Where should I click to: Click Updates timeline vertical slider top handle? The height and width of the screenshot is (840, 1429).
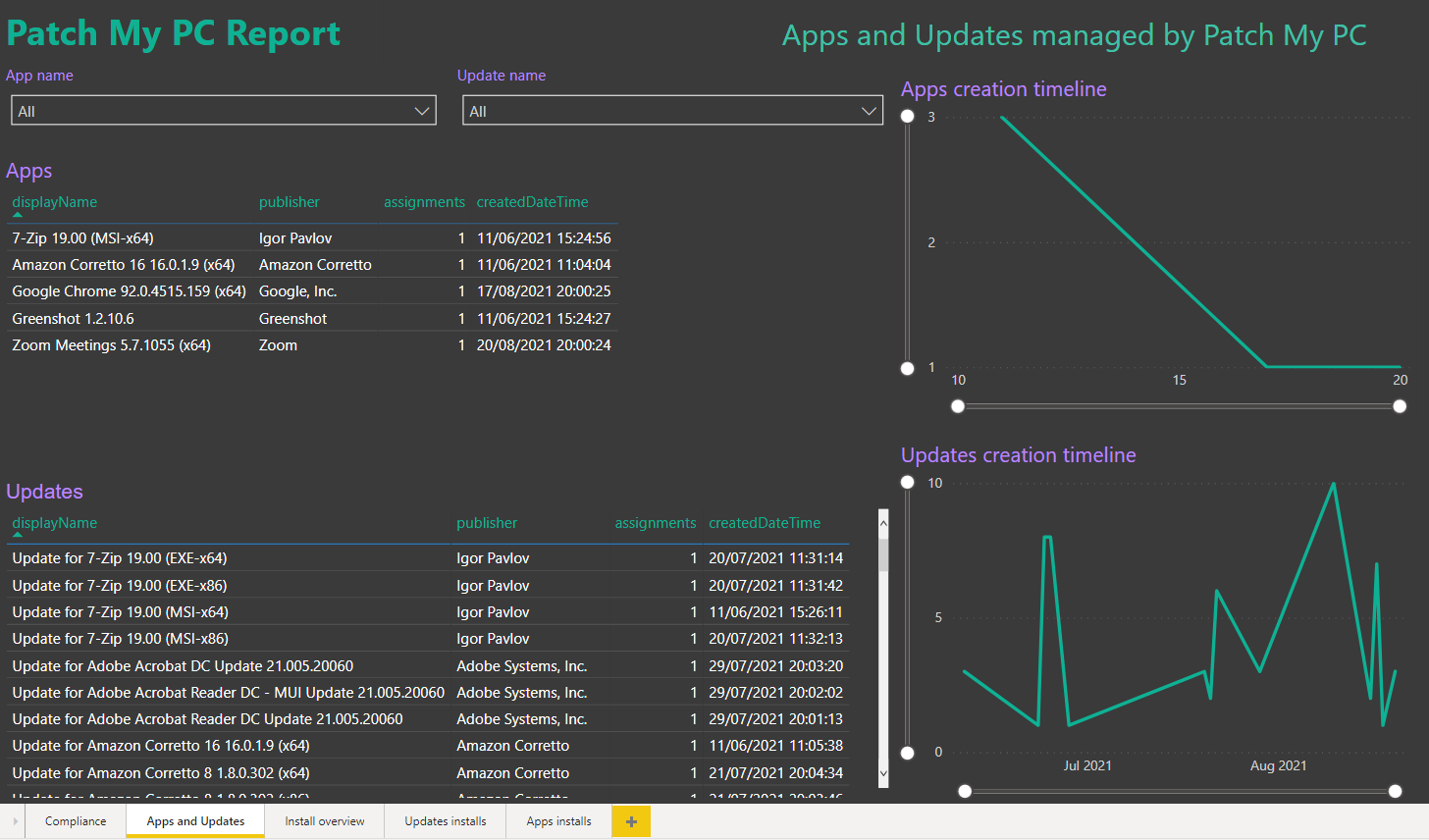(x=908, y=482)
